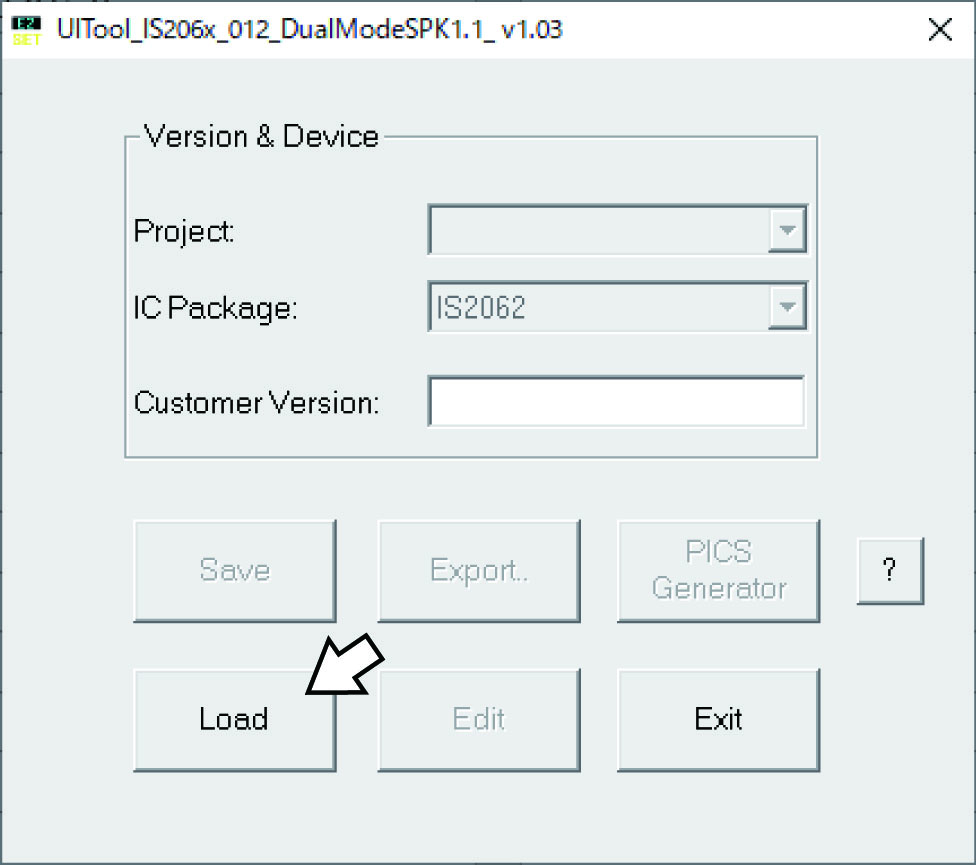Load a configuration with the Load button

click(x=234, y=719)
